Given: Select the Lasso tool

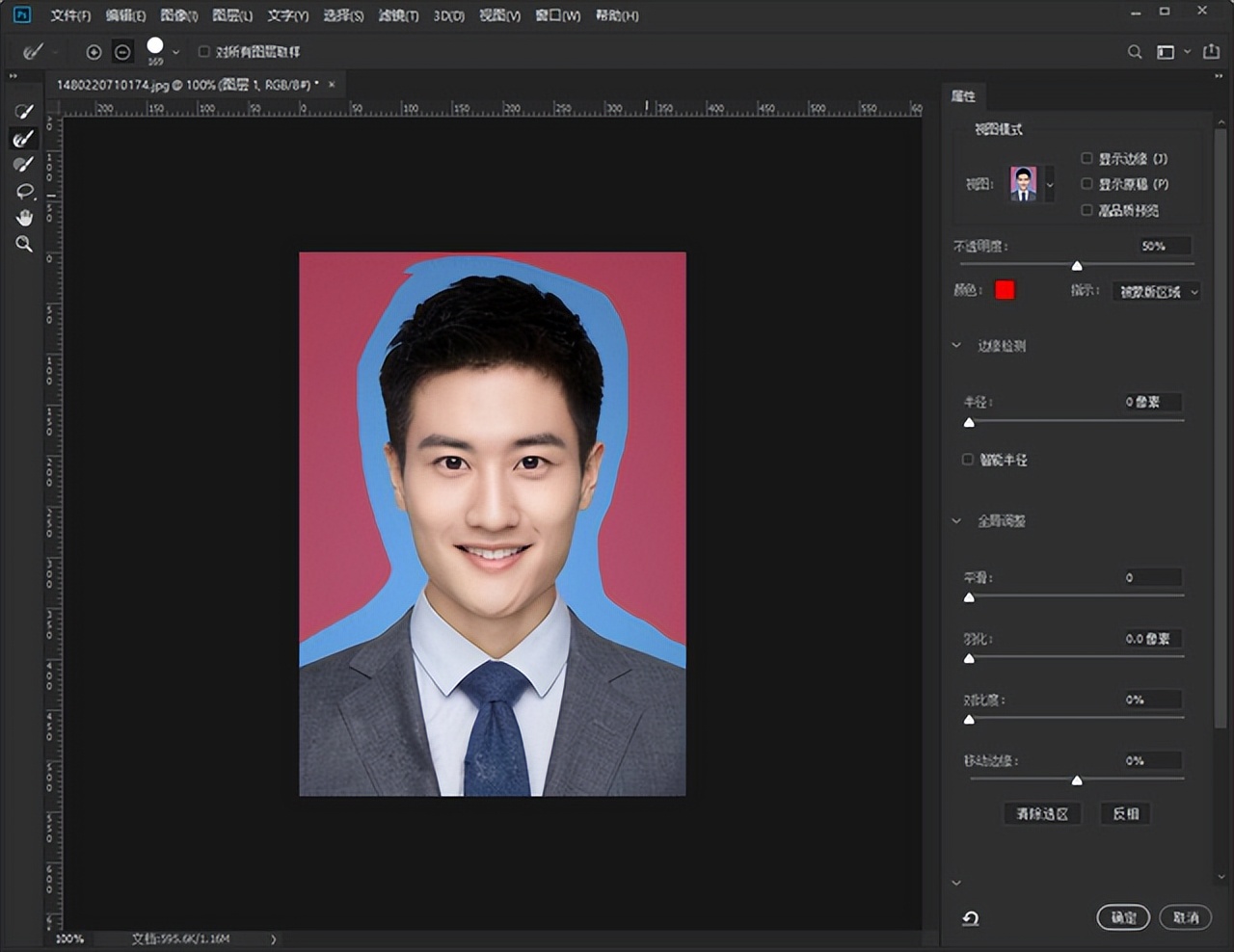Looking at the screenshot, I should click(23, 191).
